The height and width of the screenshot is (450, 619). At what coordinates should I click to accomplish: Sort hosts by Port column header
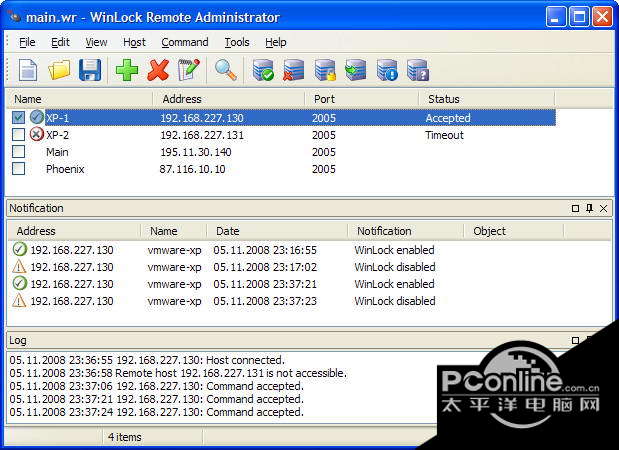362,99
